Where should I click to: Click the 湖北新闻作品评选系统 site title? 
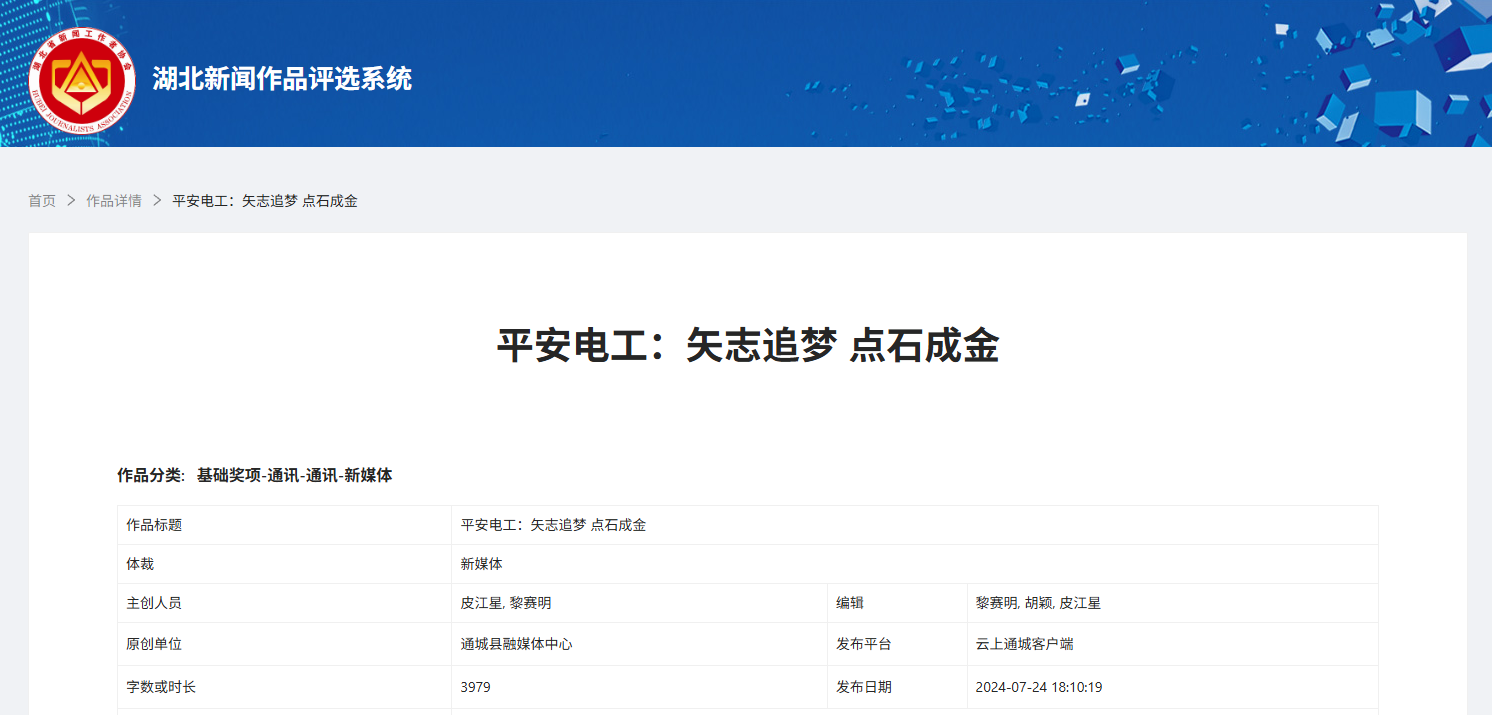click(x=282, y=79)
